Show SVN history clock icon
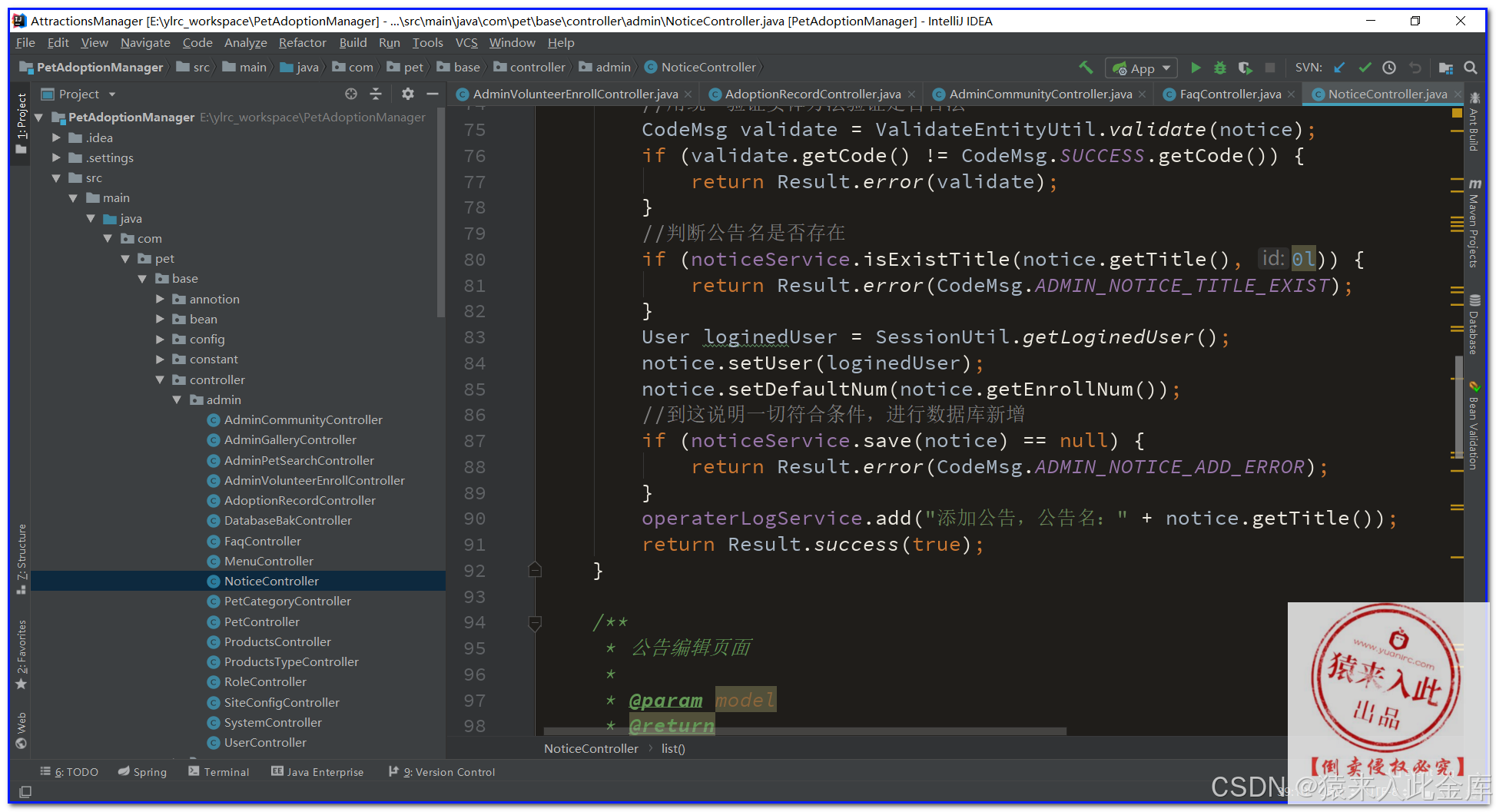 tap(1389, 68)
